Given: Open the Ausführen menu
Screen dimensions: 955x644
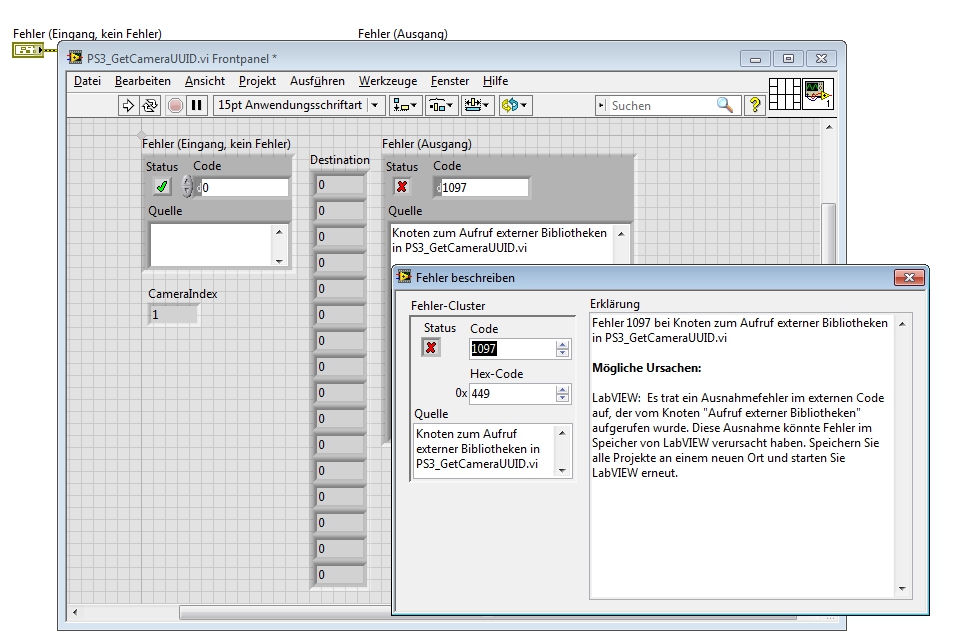Looking at the screenshot, I should 317,81.
